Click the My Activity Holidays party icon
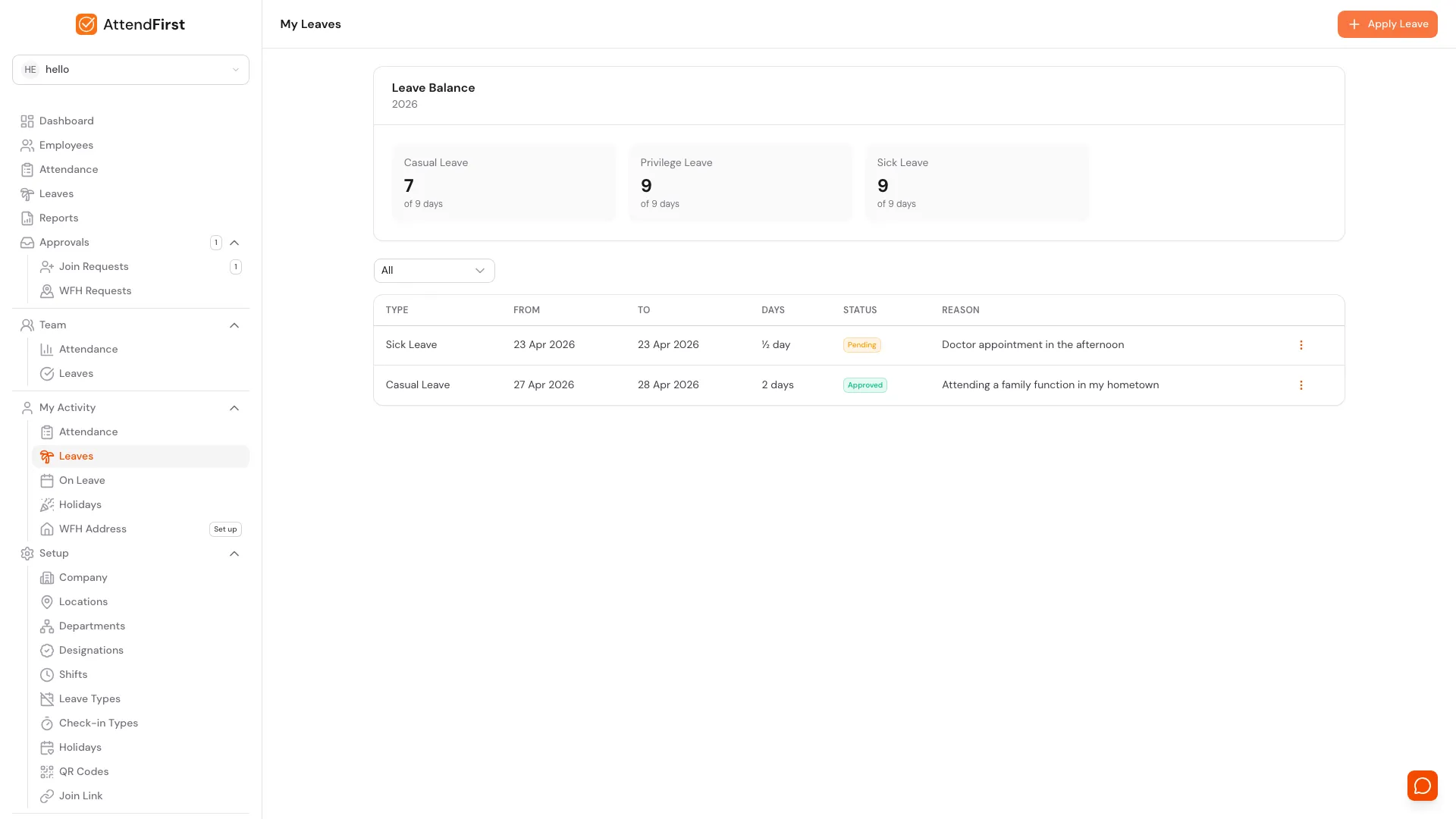The image size is (1456, 819). (x=47, y=505)
